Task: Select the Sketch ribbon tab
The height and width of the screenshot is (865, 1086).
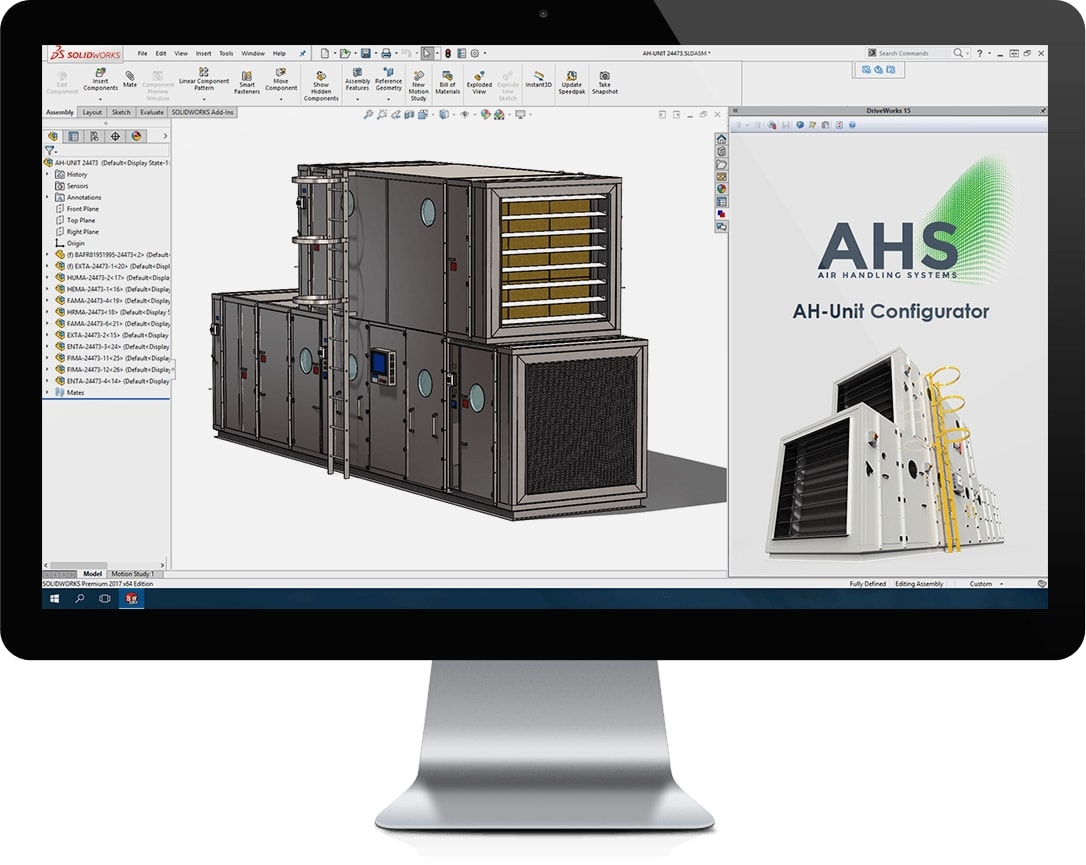Action: pos(121,112)
